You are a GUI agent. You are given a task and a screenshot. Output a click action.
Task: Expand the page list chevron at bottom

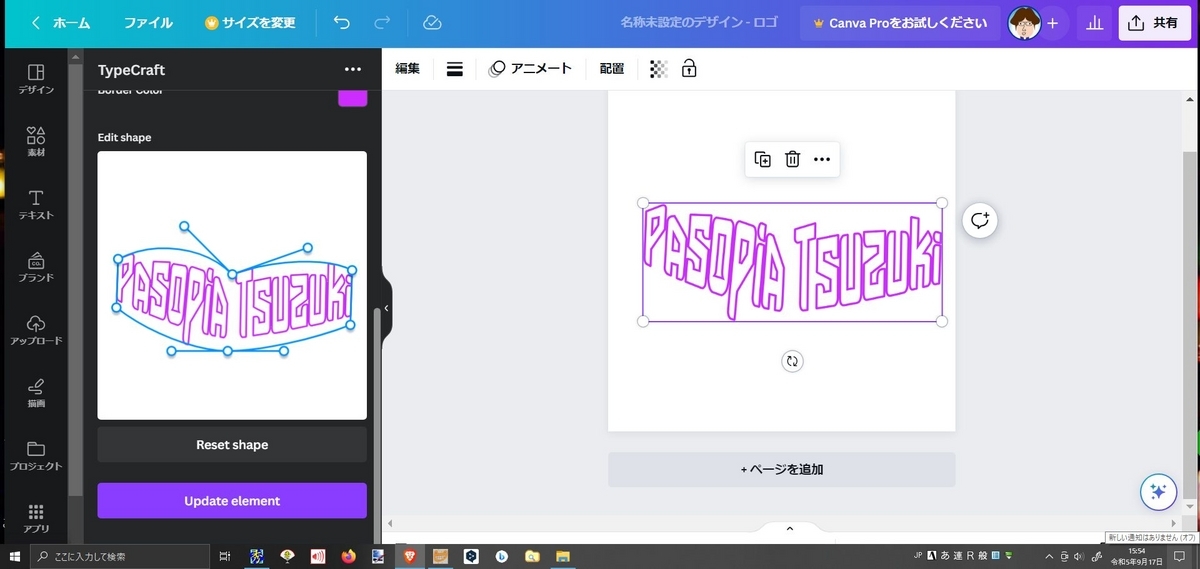coord(789,528)
